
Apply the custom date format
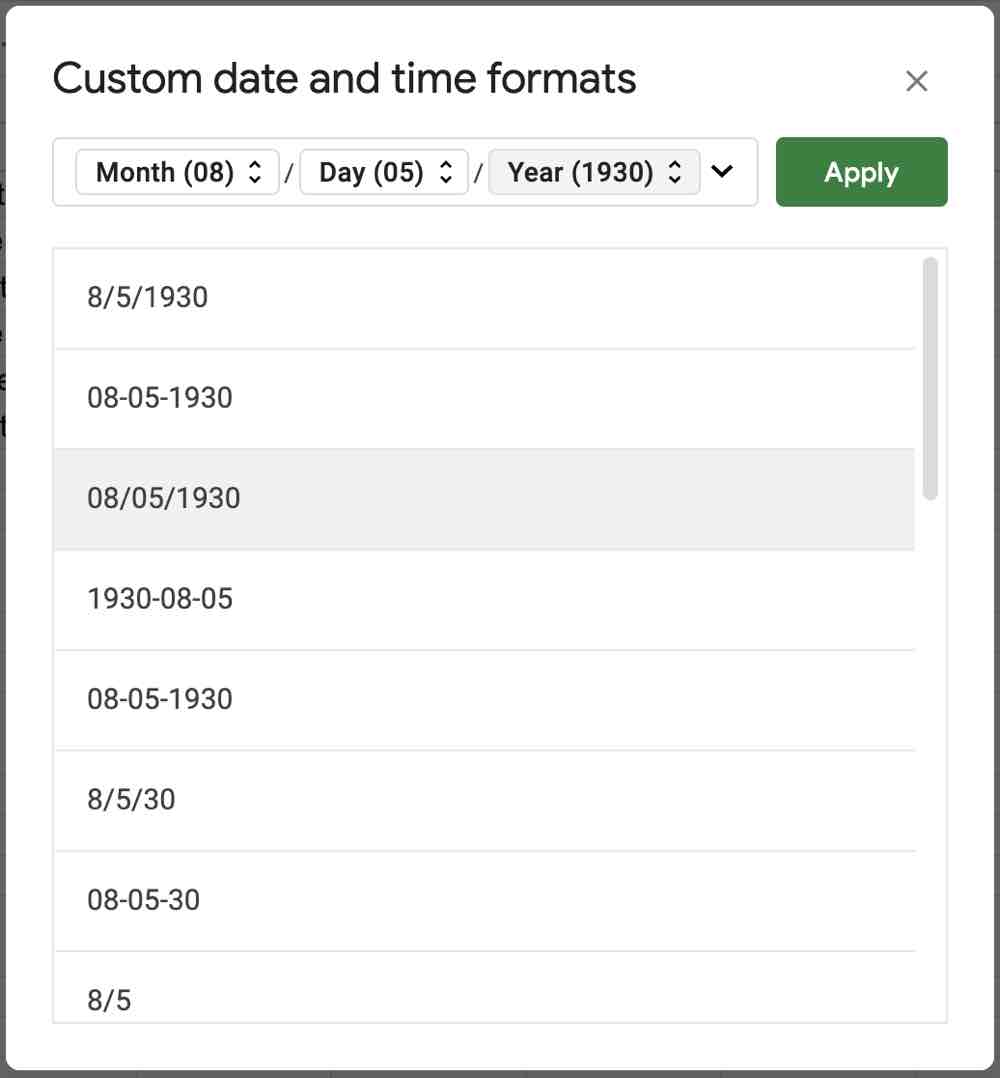[x=861, y=172]
